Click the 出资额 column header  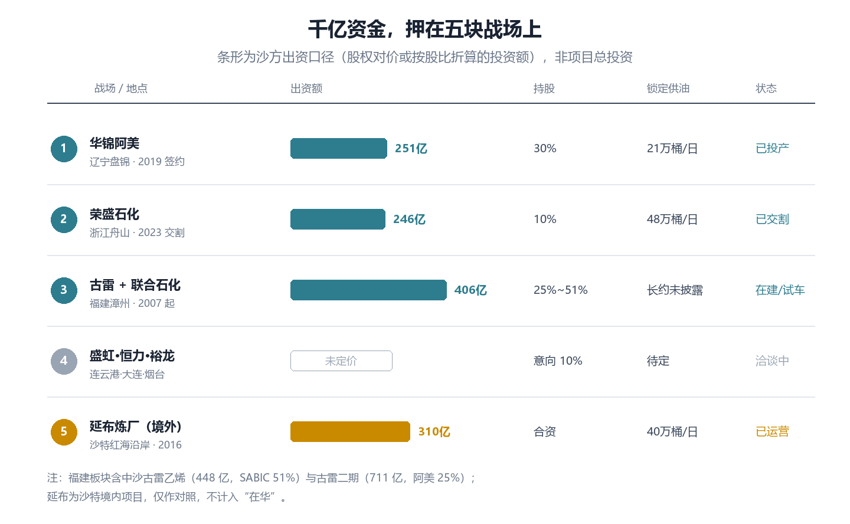coord(306,88)
